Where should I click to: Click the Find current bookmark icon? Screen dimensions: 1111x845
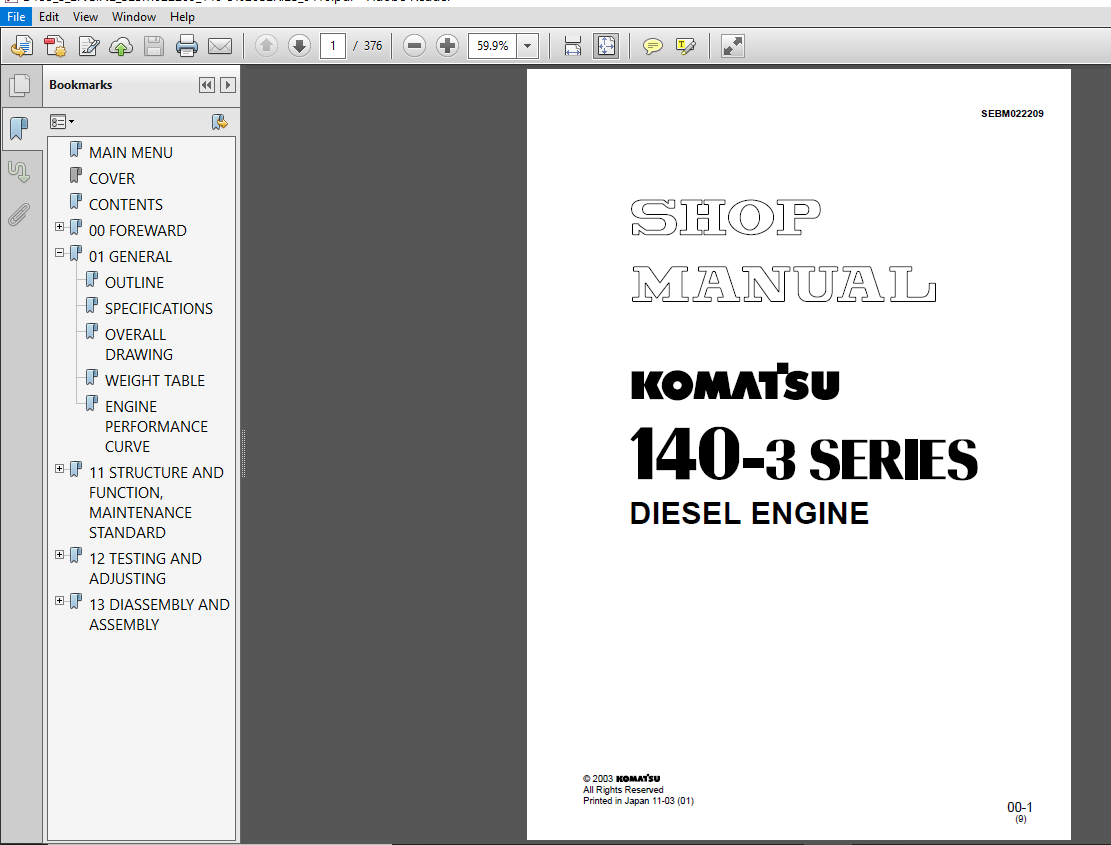pos(220,122)
